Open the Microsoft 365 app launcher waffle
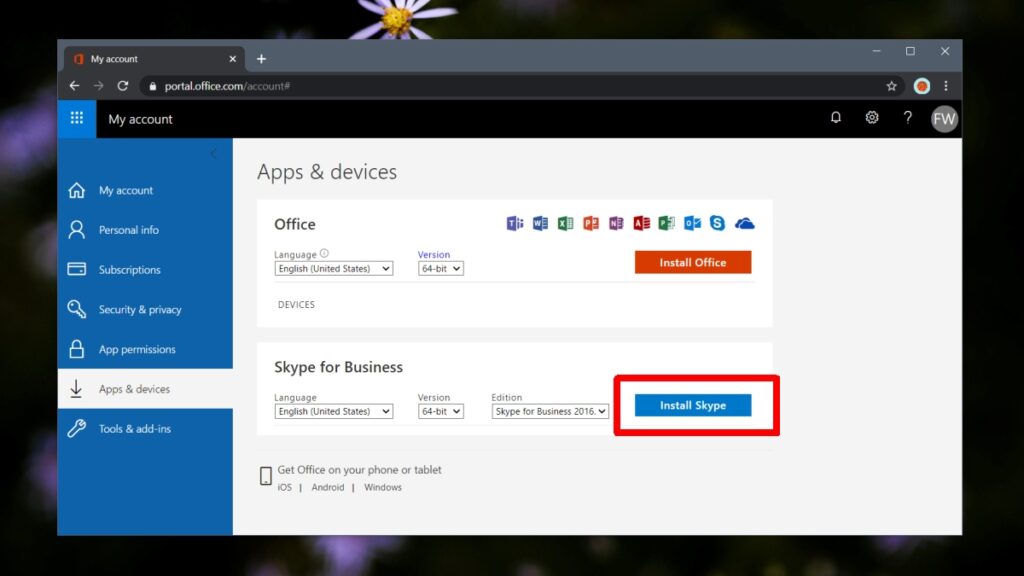Screen dimensions: 1024x576 point(77,119)
